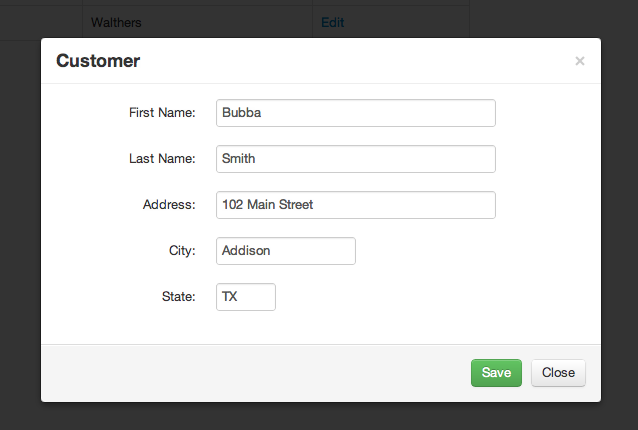Open the Edit link behind the dialog
This screenshot has width=638, height=430.
click(332, 22)
